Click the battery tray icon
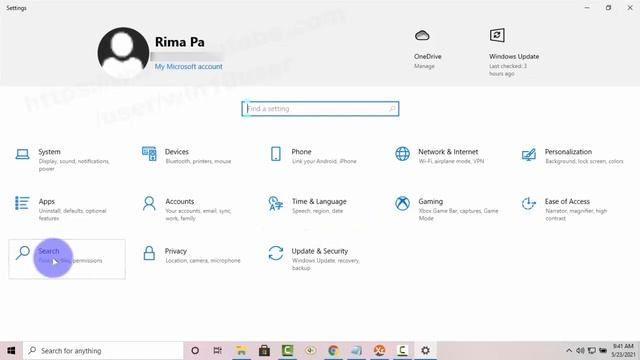 [603, 351]
